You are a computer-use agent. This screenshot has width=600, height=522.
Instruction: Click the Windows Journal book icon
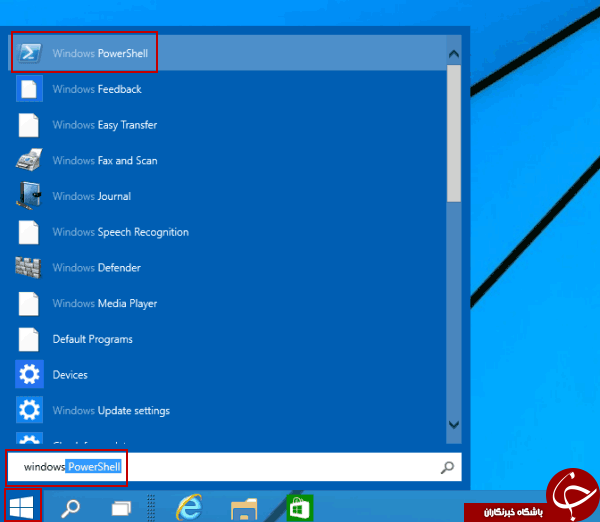pos(29,196)
